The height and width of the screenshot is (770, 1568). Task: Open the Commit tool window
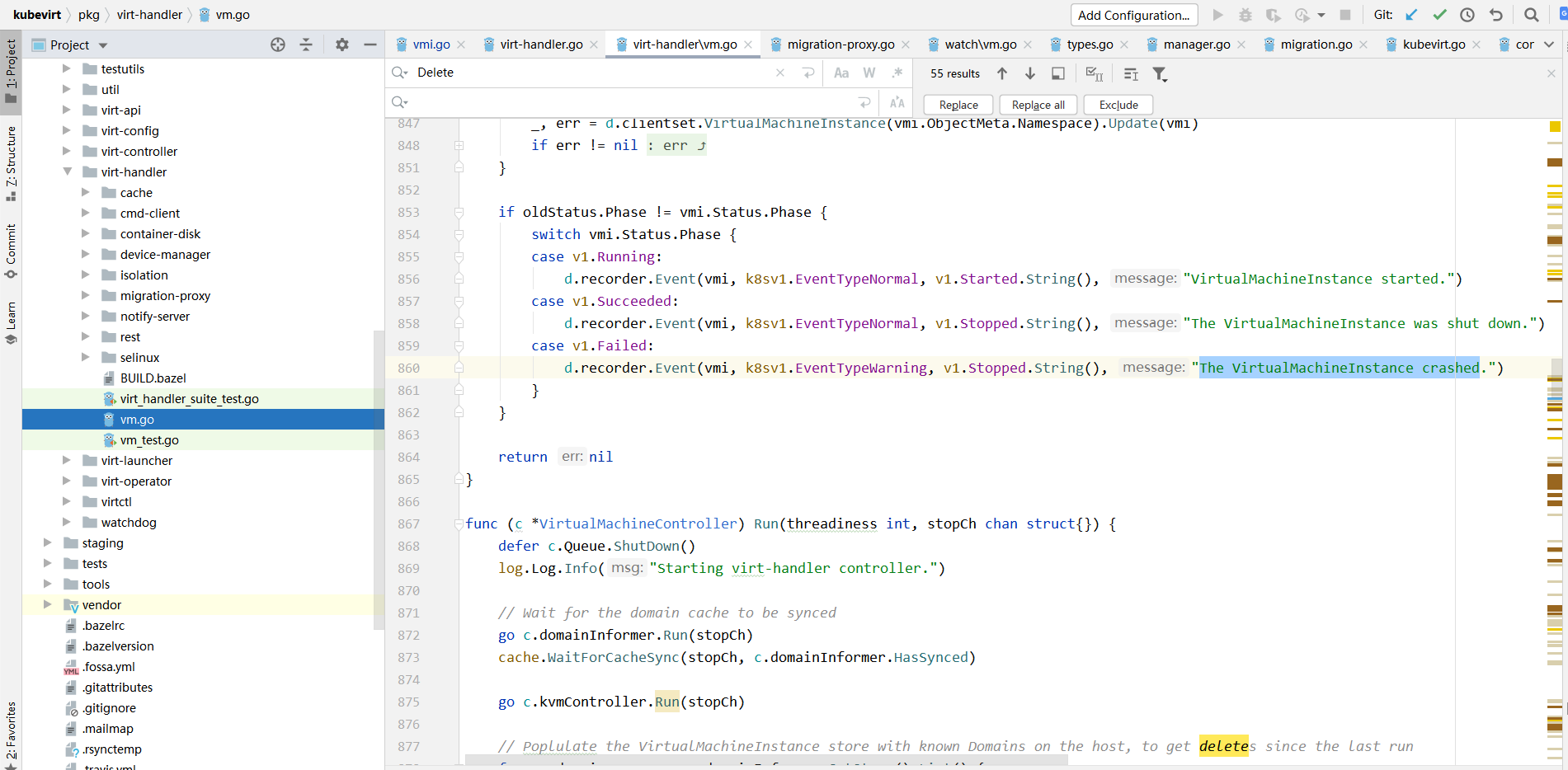(11, 251)
